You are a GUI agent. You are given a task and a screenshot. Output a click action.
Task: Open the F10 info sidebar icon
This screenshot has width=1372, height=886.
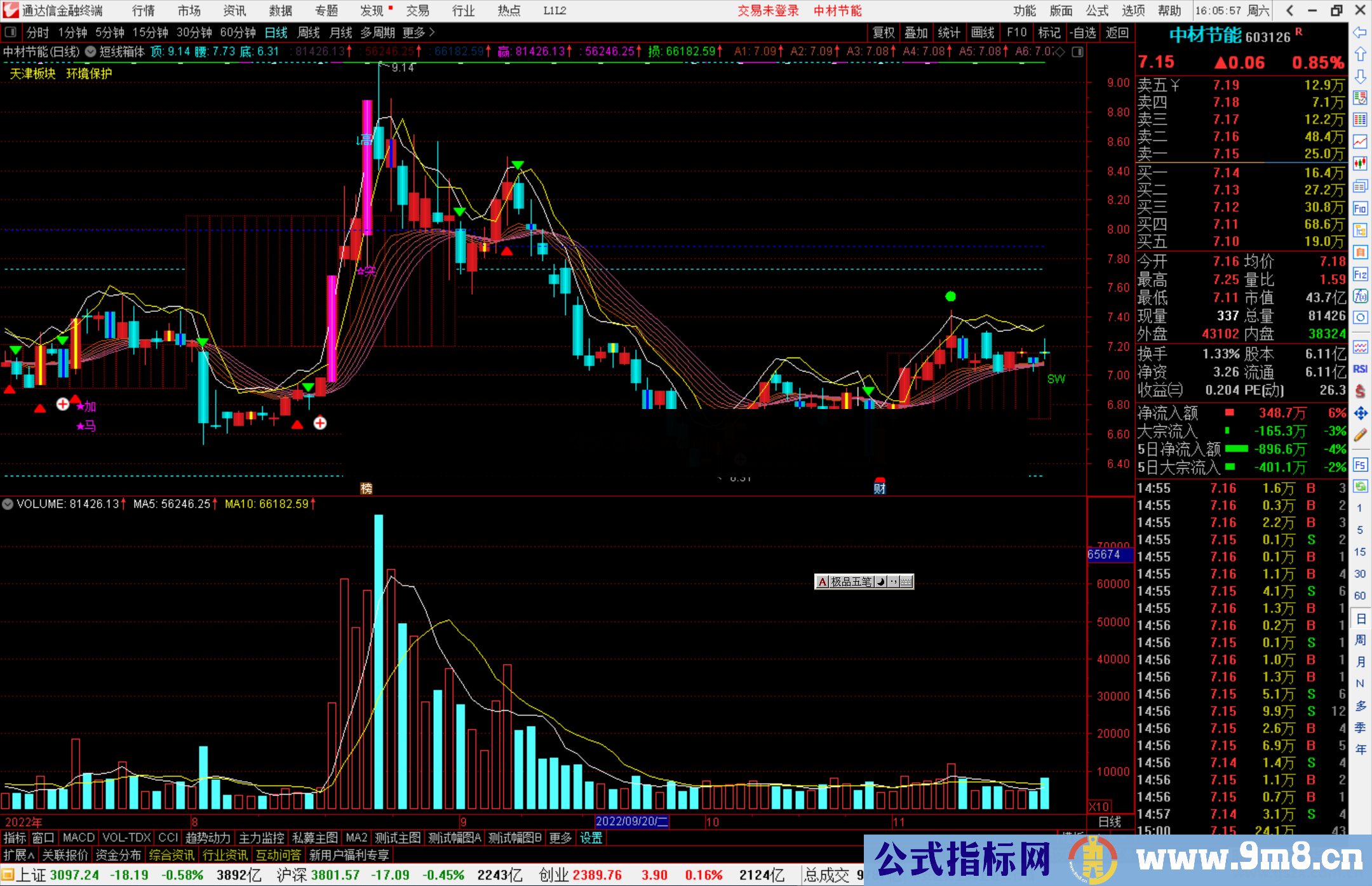[1360, 208]
